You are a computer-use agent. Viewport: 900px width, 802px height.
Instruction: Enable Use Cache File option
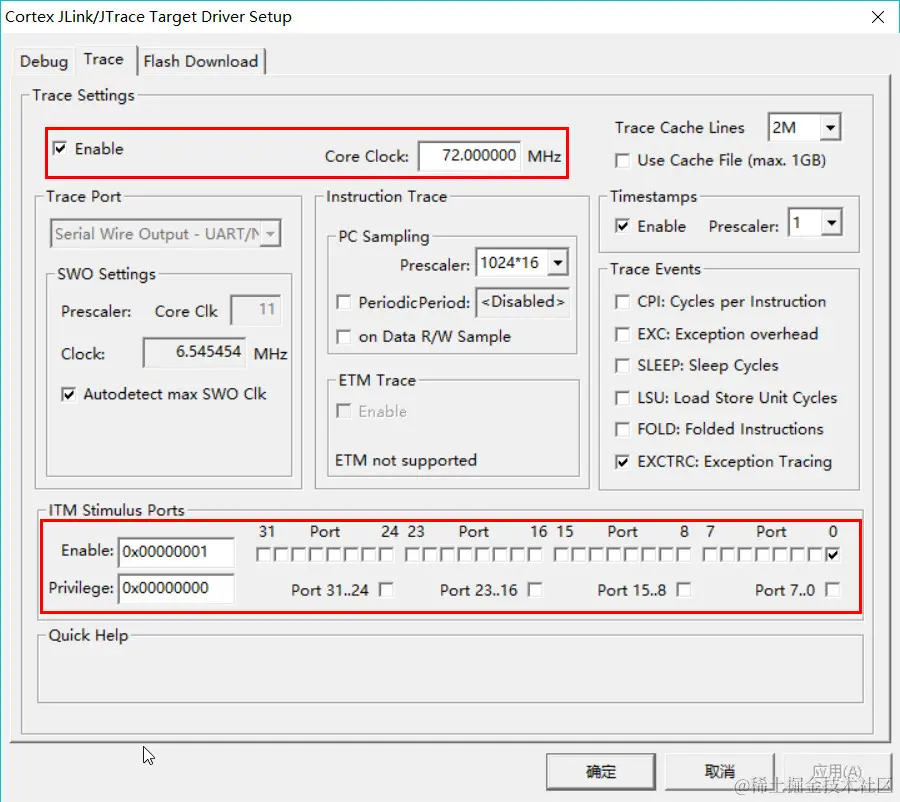(x=622, y=160)
